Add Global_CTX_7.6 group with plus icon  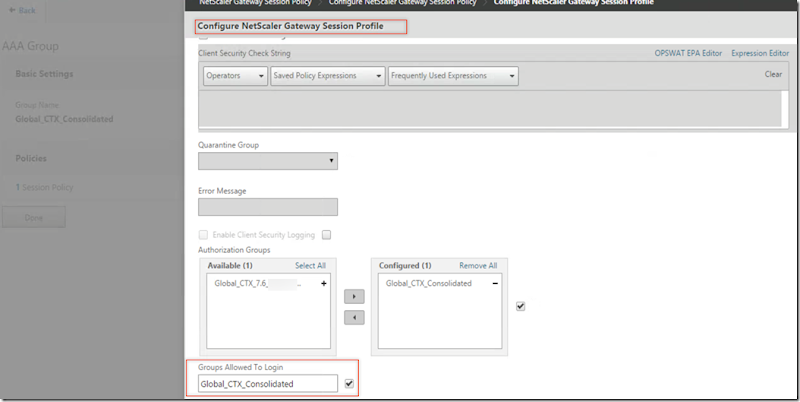pyautogui.click(x=323, y=284)
